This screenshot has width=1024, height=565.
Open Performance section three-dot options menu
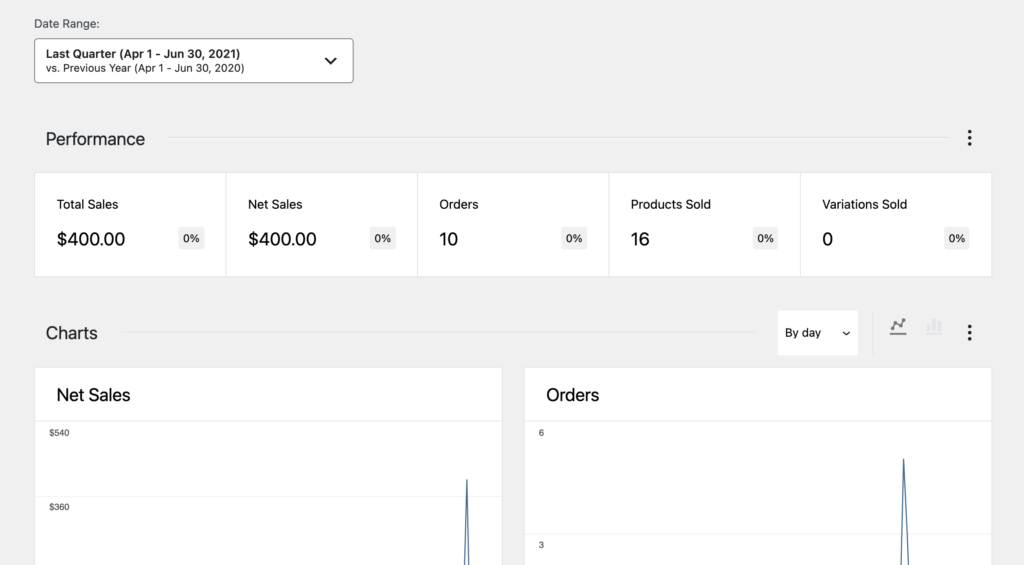coord(969,139)
